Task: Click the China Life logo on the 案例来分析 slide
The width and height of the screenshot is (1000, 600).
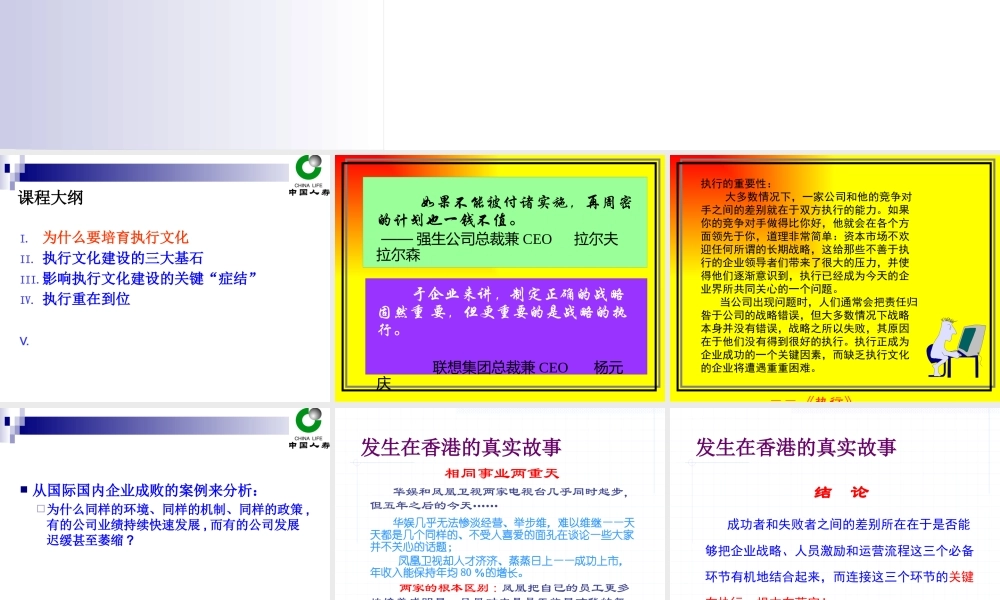Action: pos(309,428)
